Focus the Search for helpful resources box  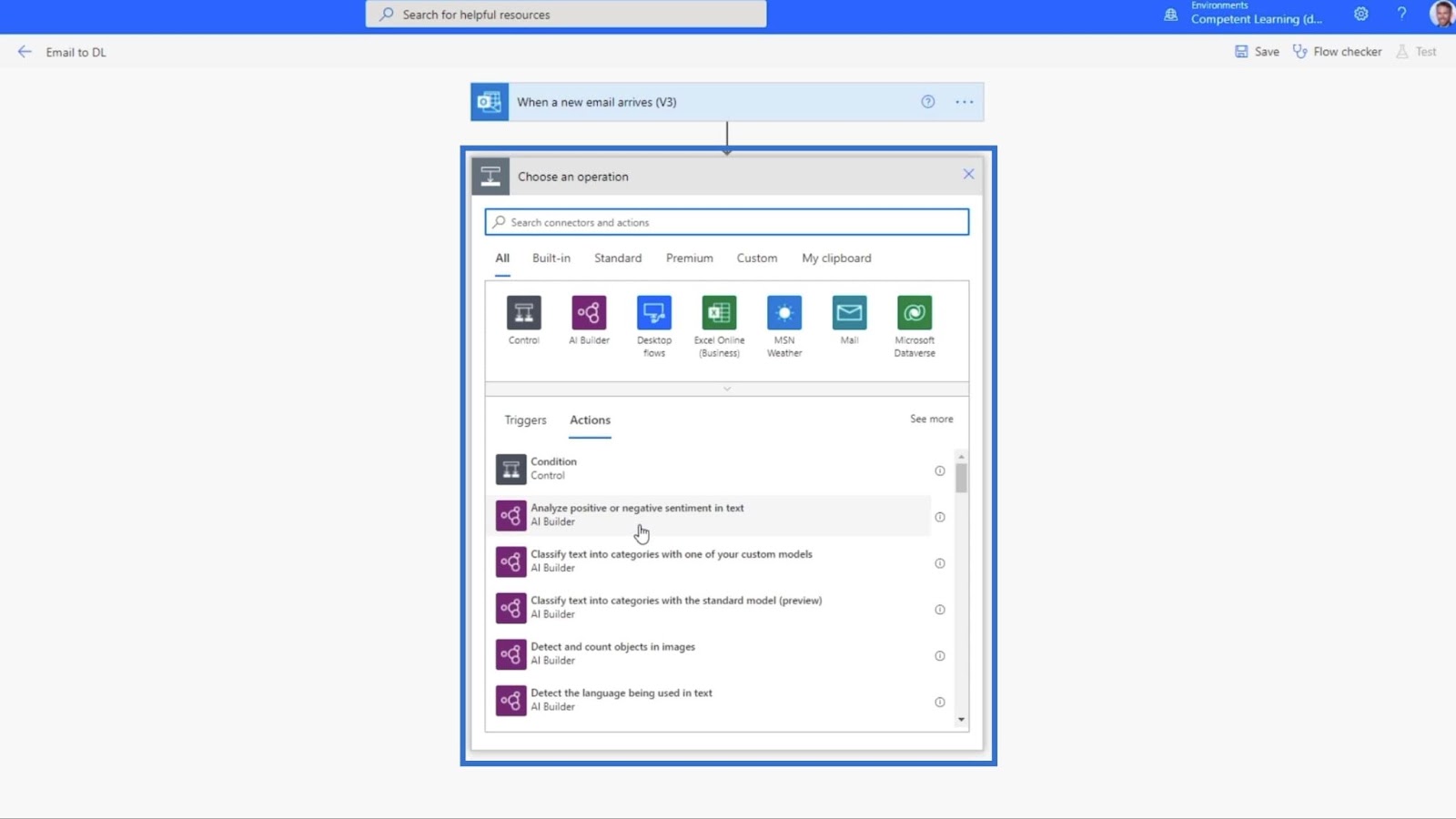point(566,15)
